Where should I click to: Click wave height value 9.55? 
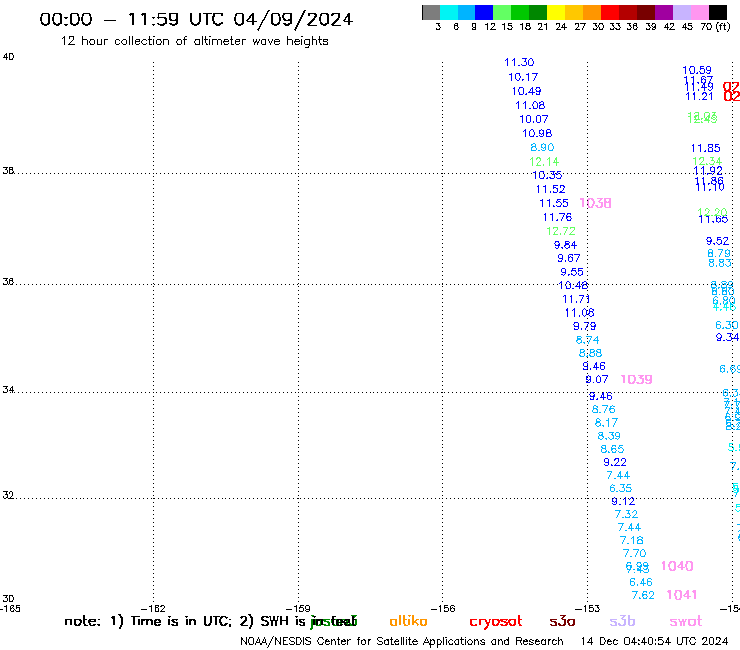click(x=572, y=272)
